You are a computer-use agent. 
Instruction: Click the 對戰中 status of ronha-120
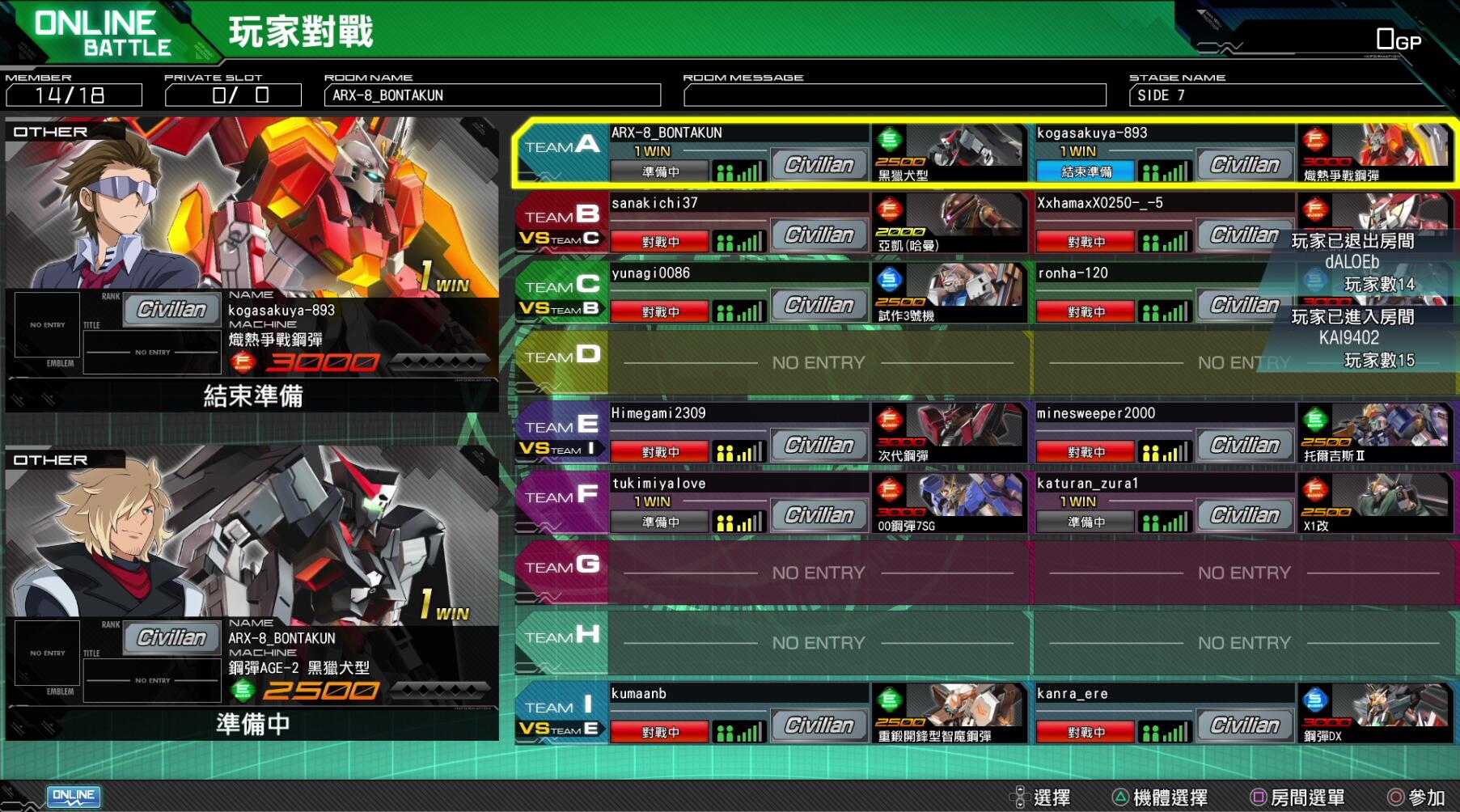pos(1086,312)
